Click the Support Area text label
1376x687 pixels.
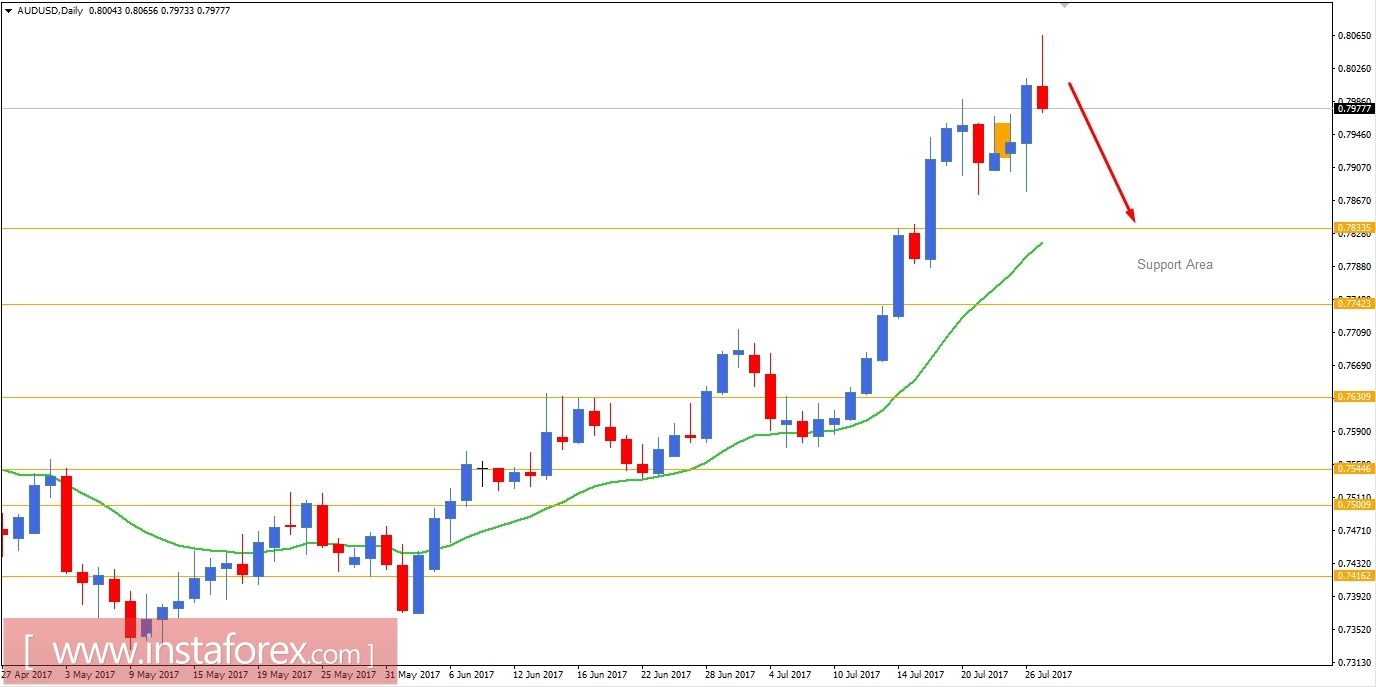tap(1174, 265)
